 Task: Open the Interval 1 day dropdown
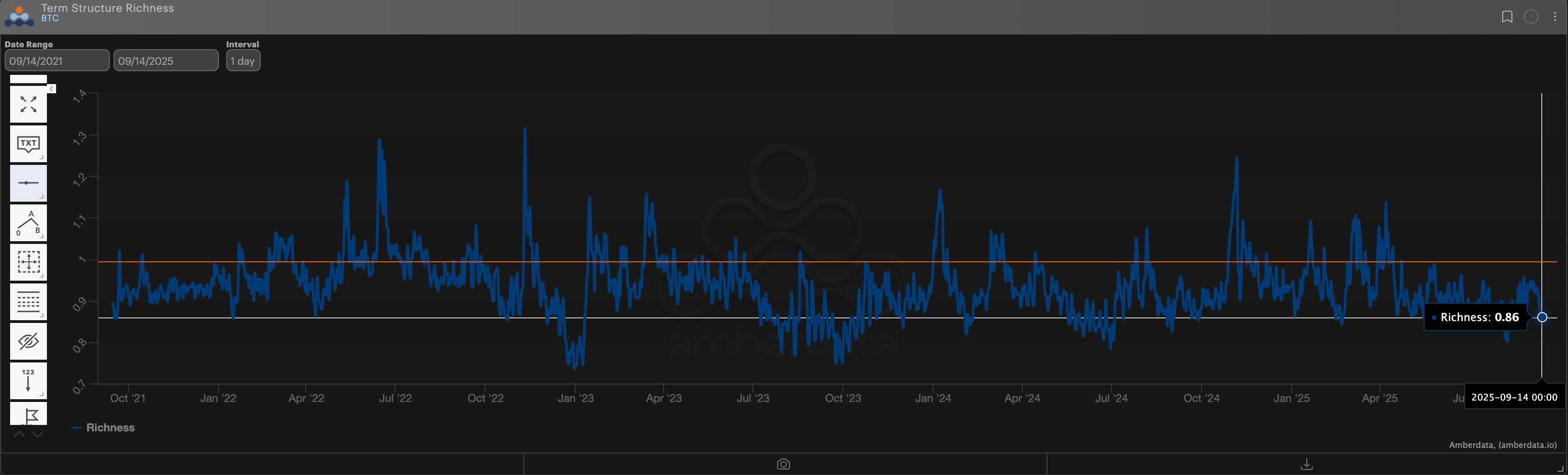[243, 60]
